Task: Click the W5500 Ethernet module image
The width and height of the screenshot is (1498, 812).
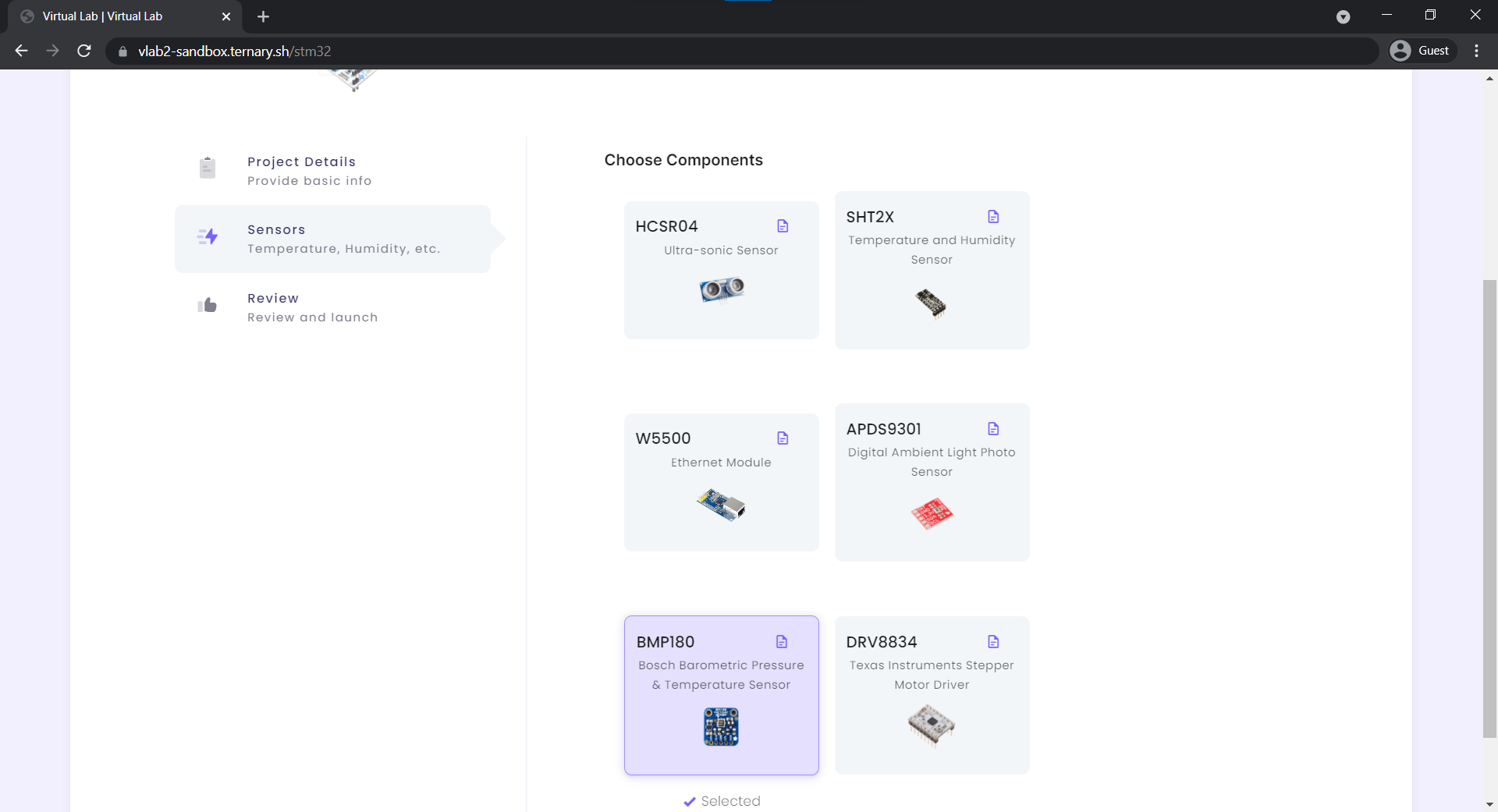Action: (x=721, y=505)
